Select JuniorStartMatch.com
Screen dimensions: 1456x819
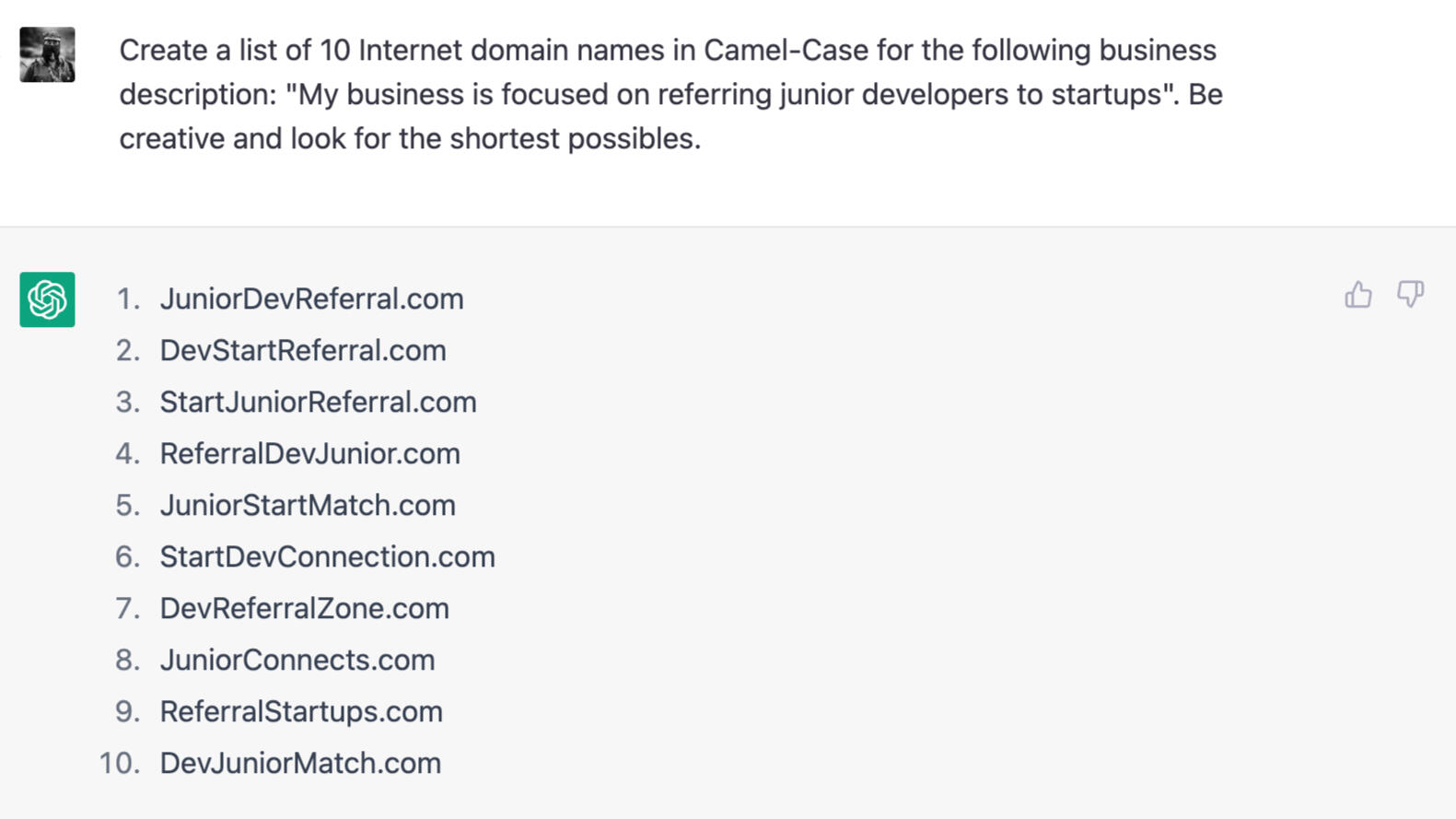pyautogui.click(x=308, y=505)
